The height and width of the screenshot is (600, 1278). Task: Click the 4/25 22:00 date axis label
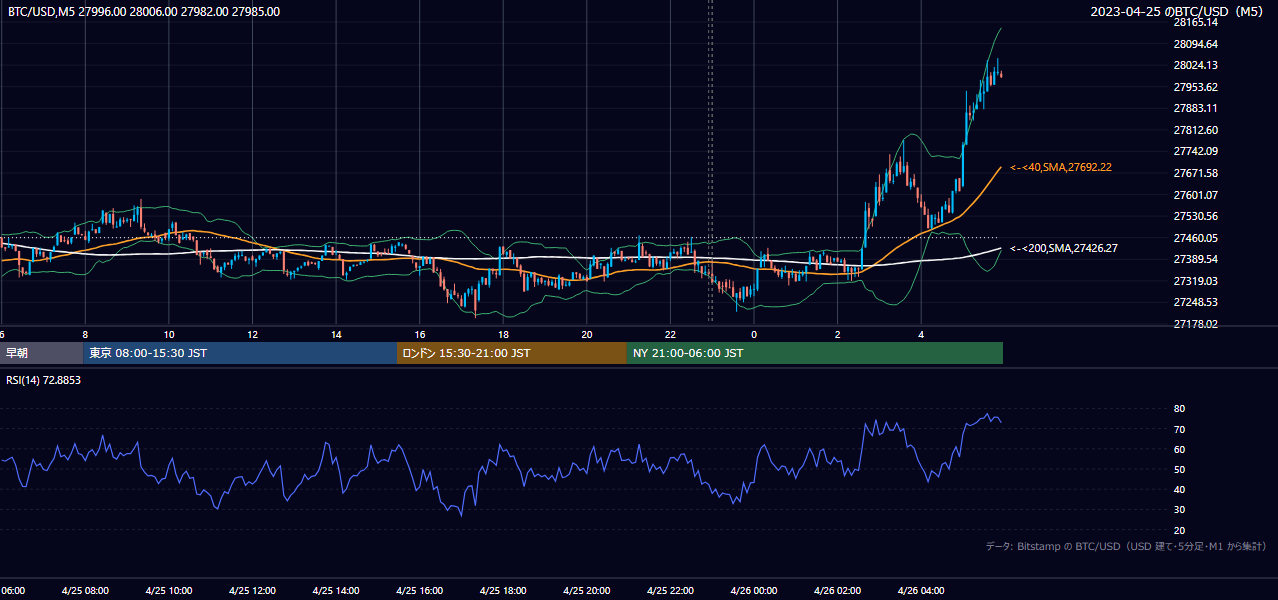[670, 591]
